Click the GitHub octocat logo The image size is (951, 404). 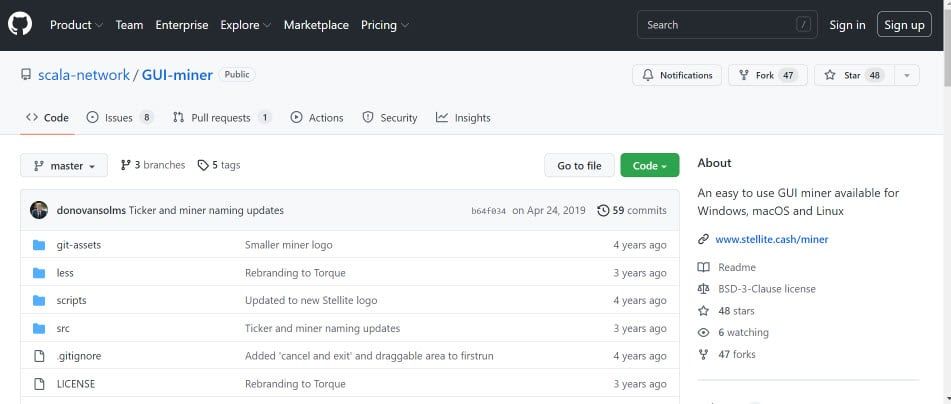19,25
